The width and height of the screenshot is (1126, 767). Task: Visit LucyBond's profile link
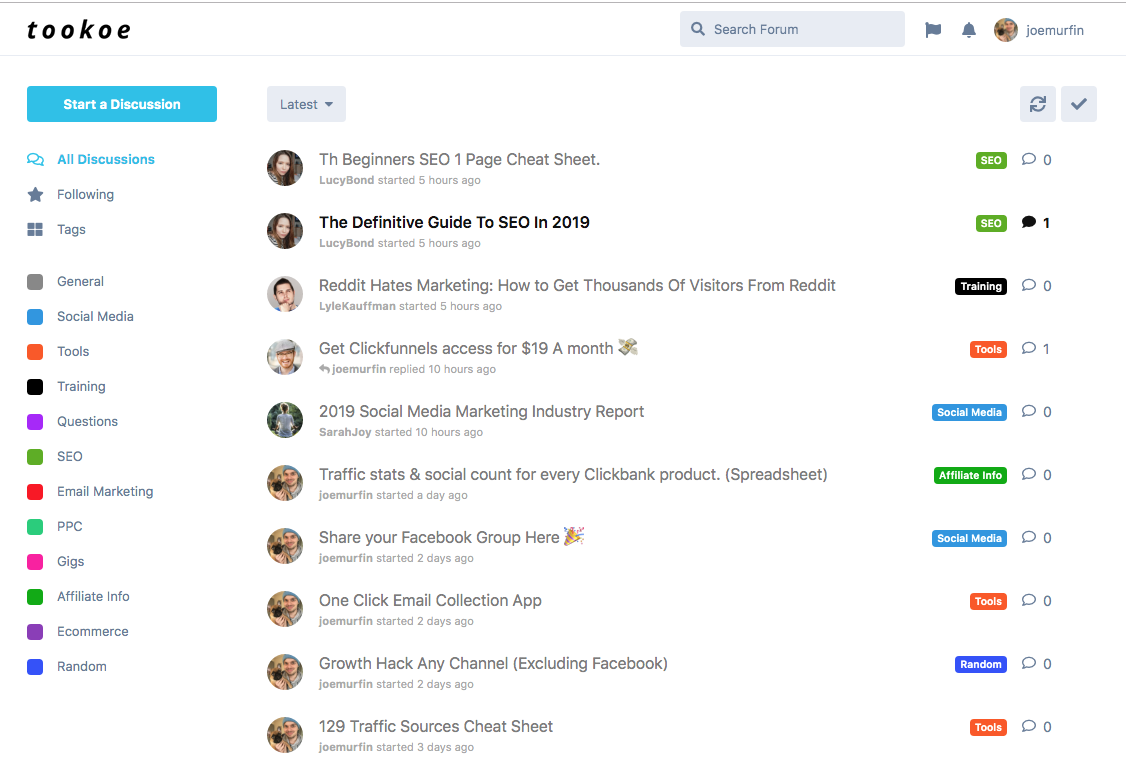(x=346, y=180)
